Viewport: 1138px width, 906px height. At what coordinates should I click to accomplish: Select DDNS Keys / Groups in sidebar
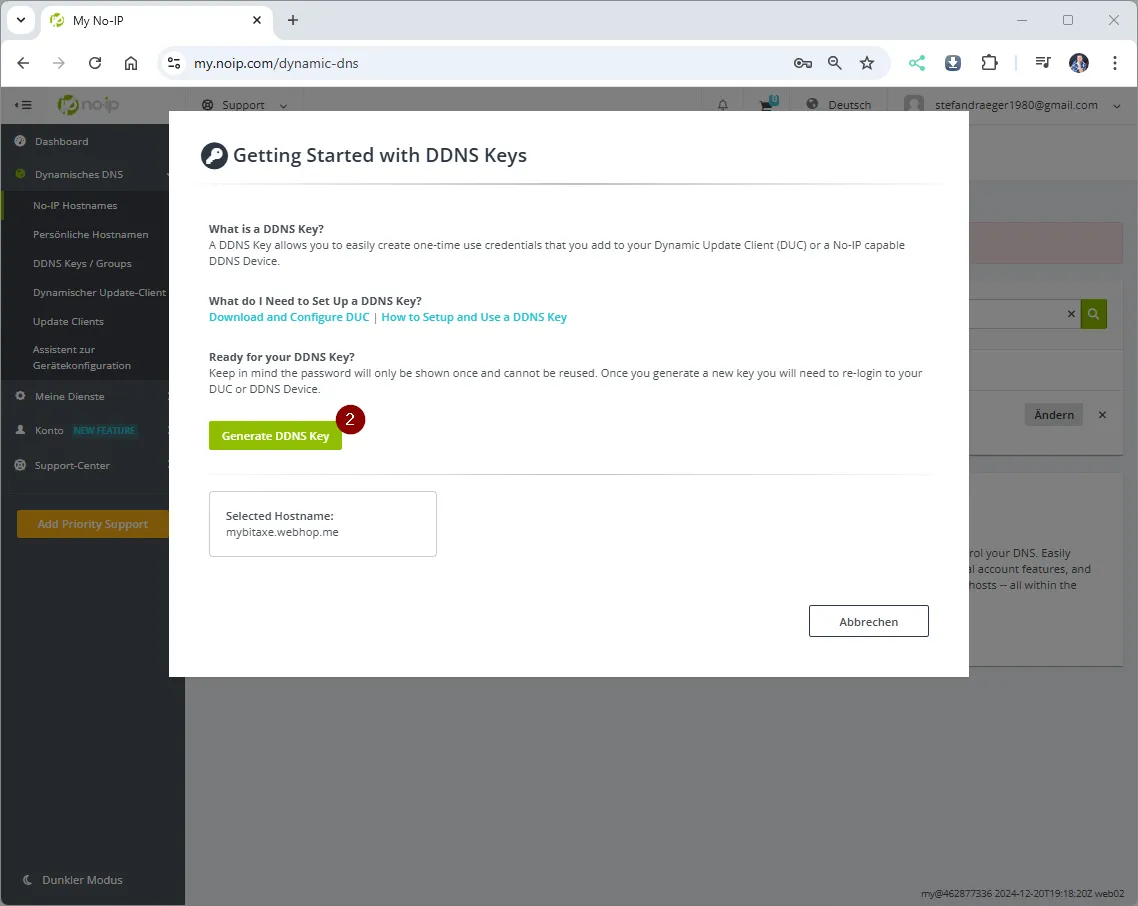pyautogui.click(x=82, y=263)
